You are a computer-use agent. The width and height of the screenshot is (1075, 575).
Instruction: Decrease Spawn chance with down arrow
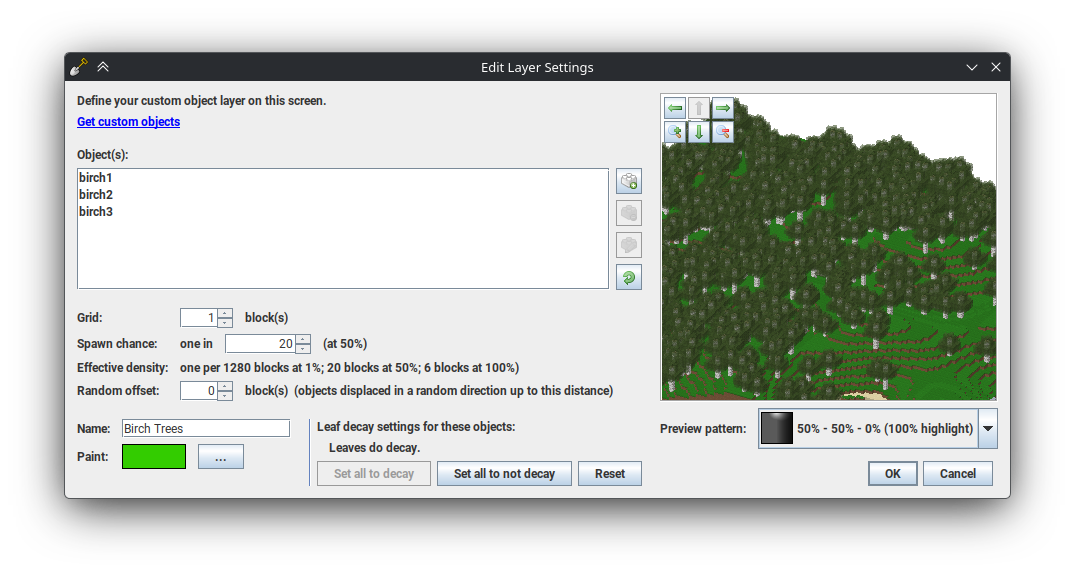(x=303, y=348)
